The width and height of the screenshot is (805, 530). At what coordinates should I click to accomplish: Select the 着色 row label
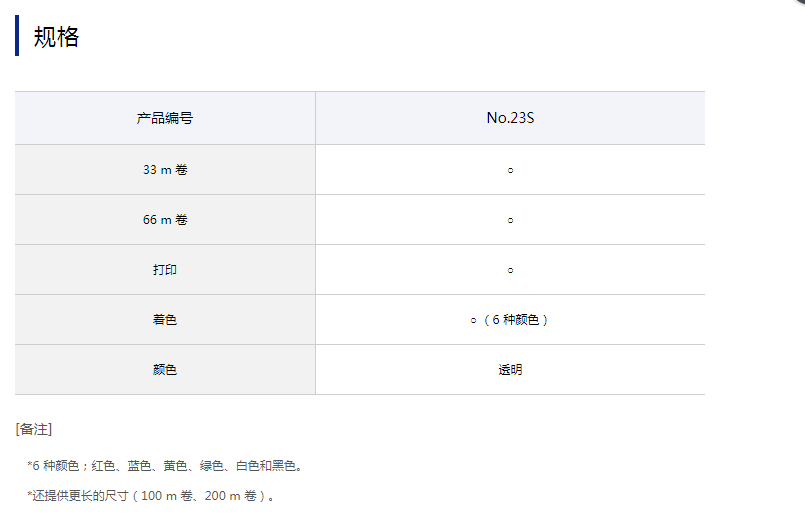(165, 320)
